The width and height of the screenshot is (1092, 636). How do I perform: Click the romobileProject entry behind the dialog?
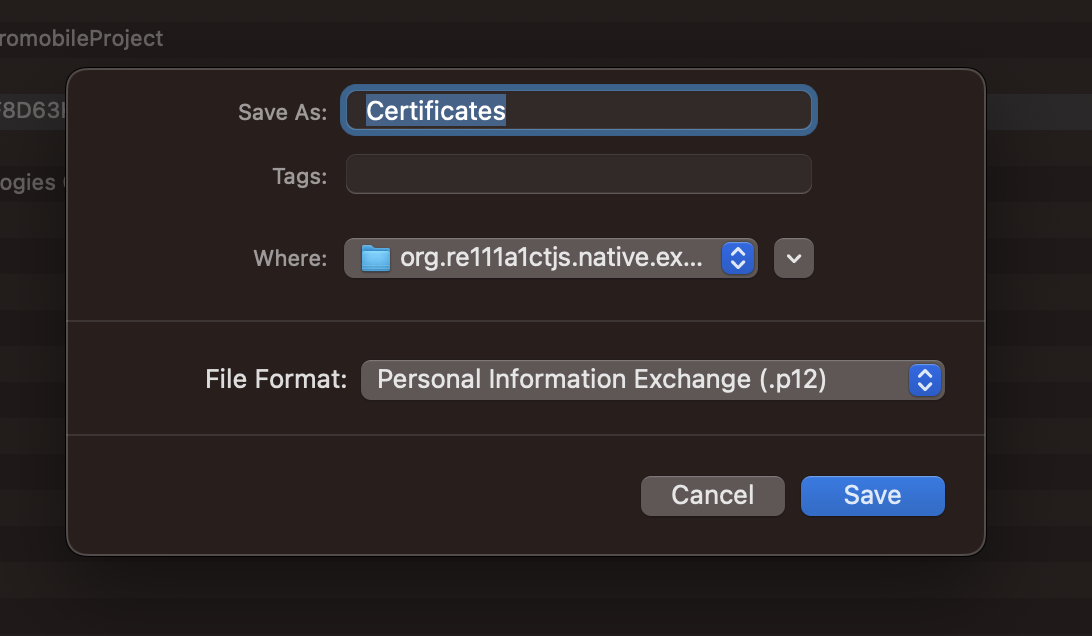(x=81, y=38)
